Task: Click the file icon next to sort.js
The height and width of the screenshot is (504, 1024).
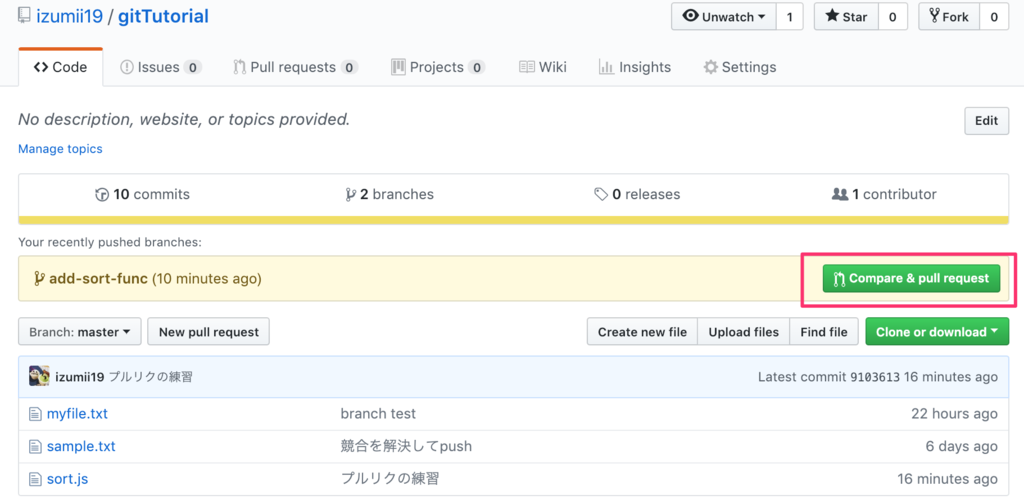Action: click(x=35, y=479)
